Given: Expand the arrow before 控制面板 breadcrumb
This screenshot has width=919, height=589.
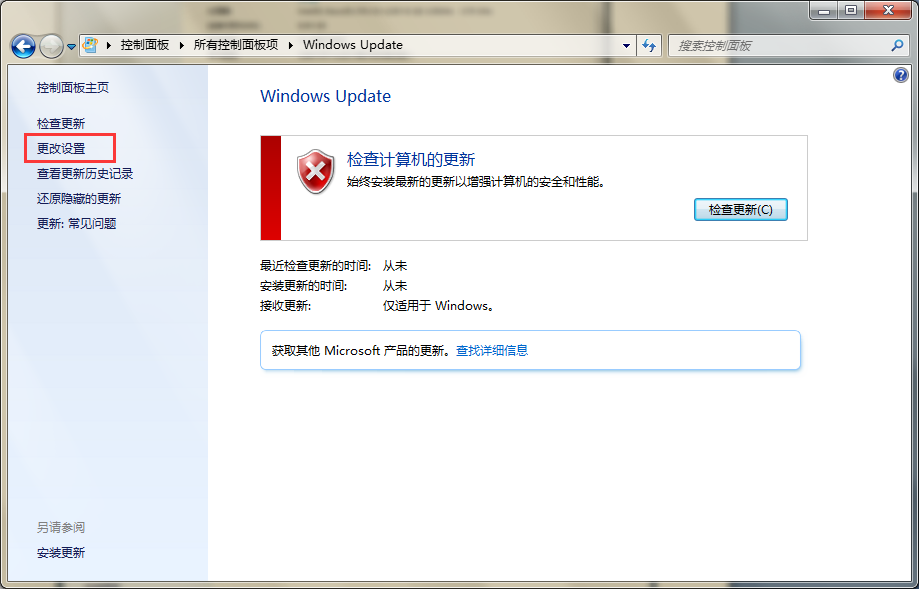Looking at the screenshot, I should point(108,45).
